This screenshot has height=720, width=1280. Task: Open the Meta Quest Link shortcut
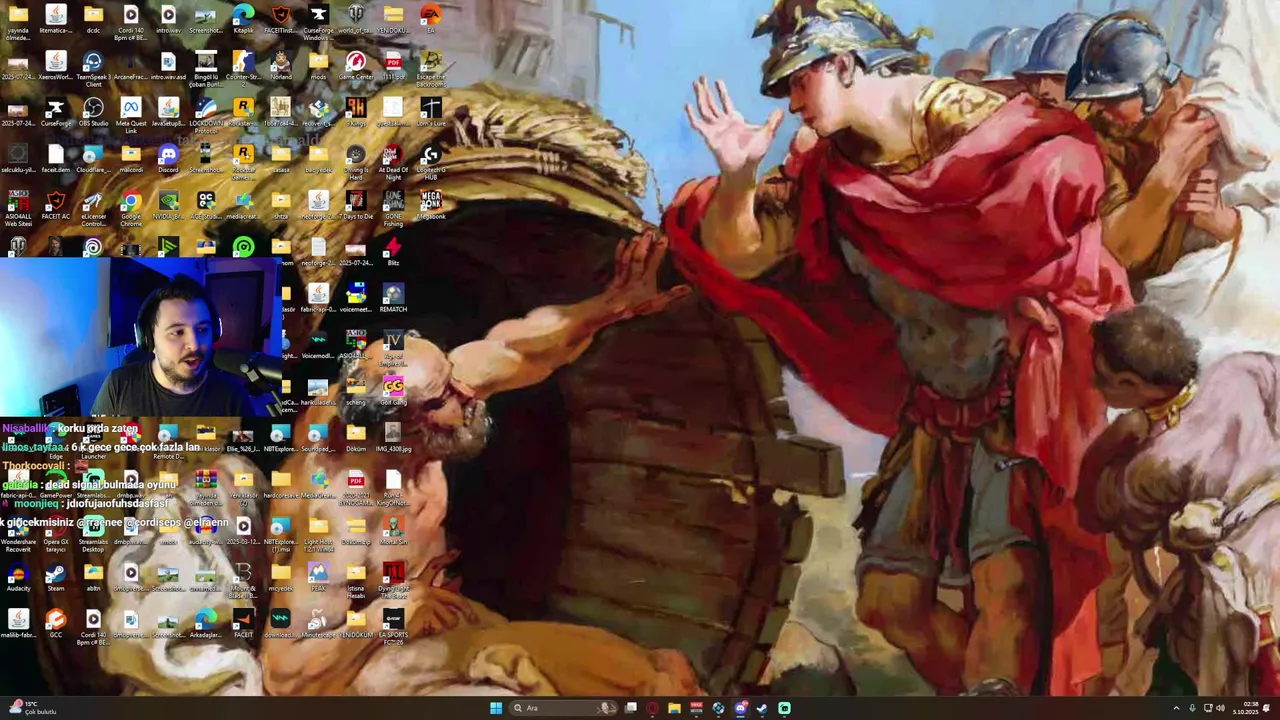coord(131,115)
